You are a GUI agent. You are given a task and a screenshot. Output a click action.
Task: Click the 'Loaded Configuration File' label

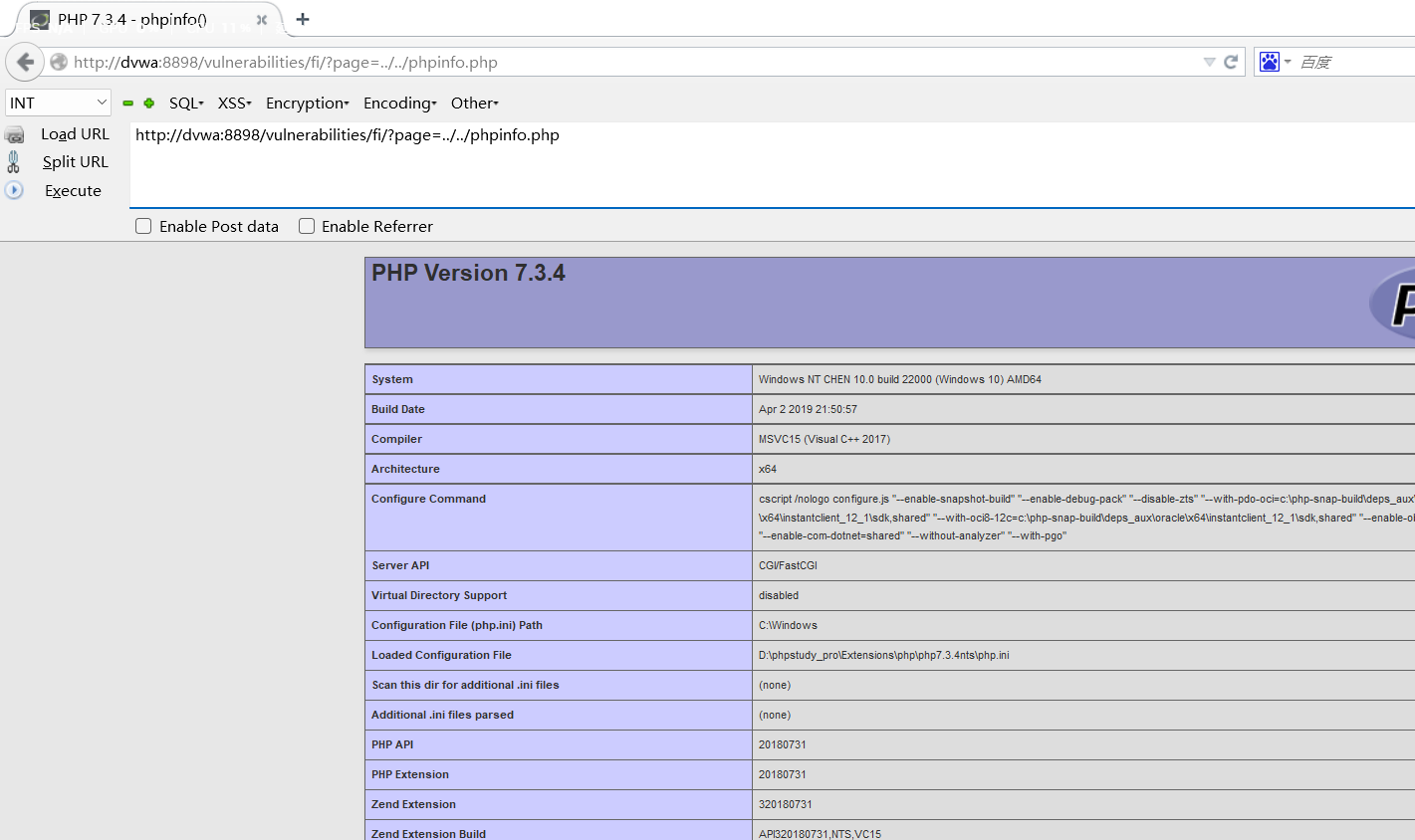pos(441,655)
